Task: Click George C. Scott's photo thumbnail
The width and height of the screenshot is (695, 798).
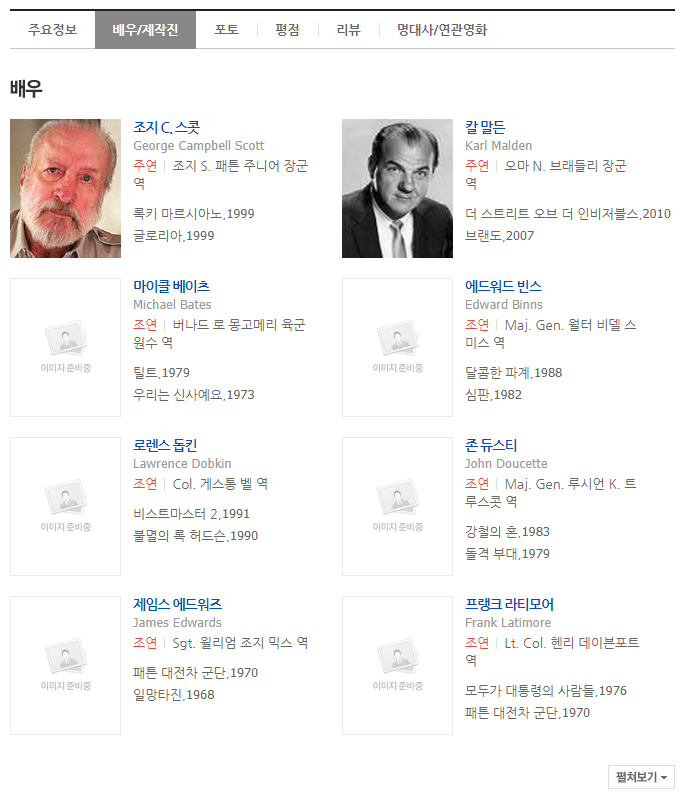Action: click(x=65, y=189)
